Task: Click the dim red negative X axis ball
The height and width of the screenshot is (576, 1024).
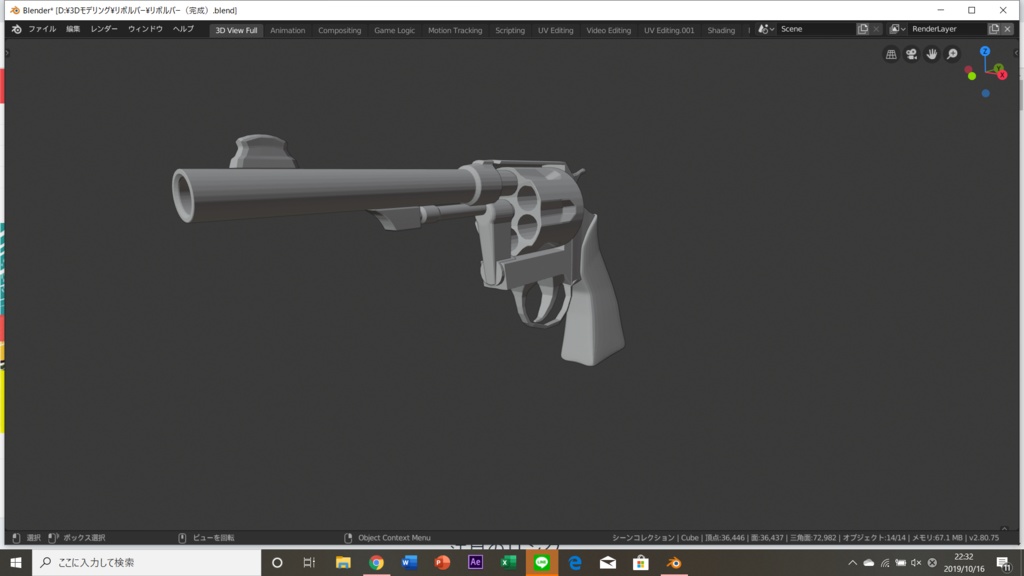Action: [968, 70]
